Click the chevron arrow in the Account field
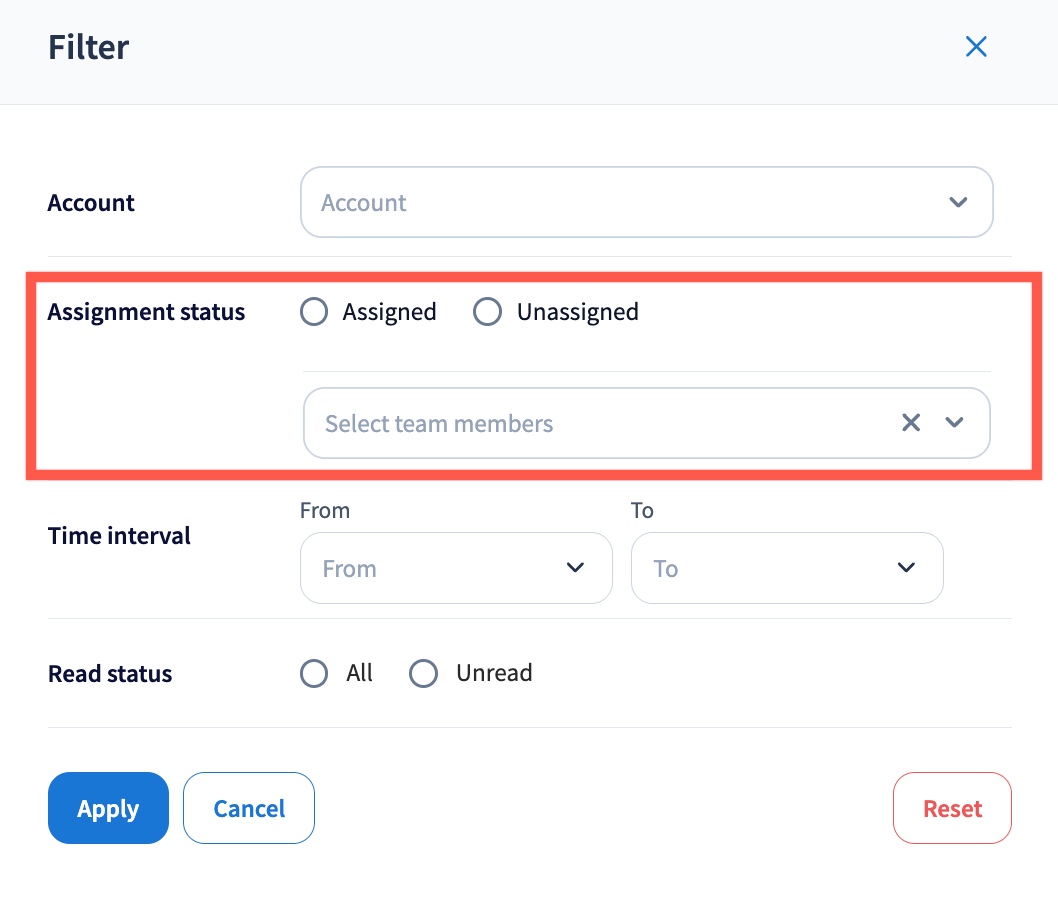 958,202
